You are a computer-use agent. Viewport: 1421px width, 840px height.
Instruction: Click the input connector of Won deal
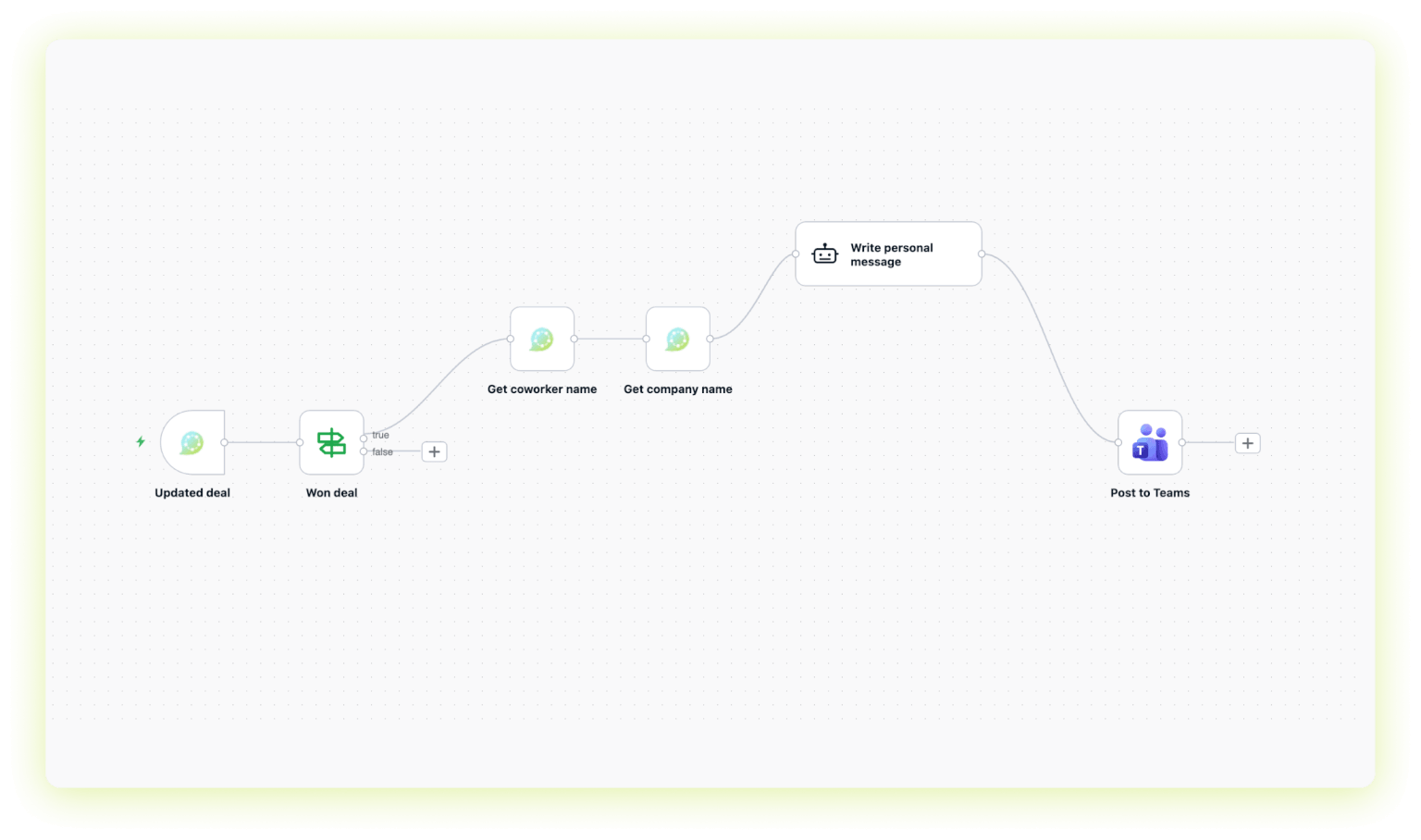pyautogui.click(x=300, y=443)
